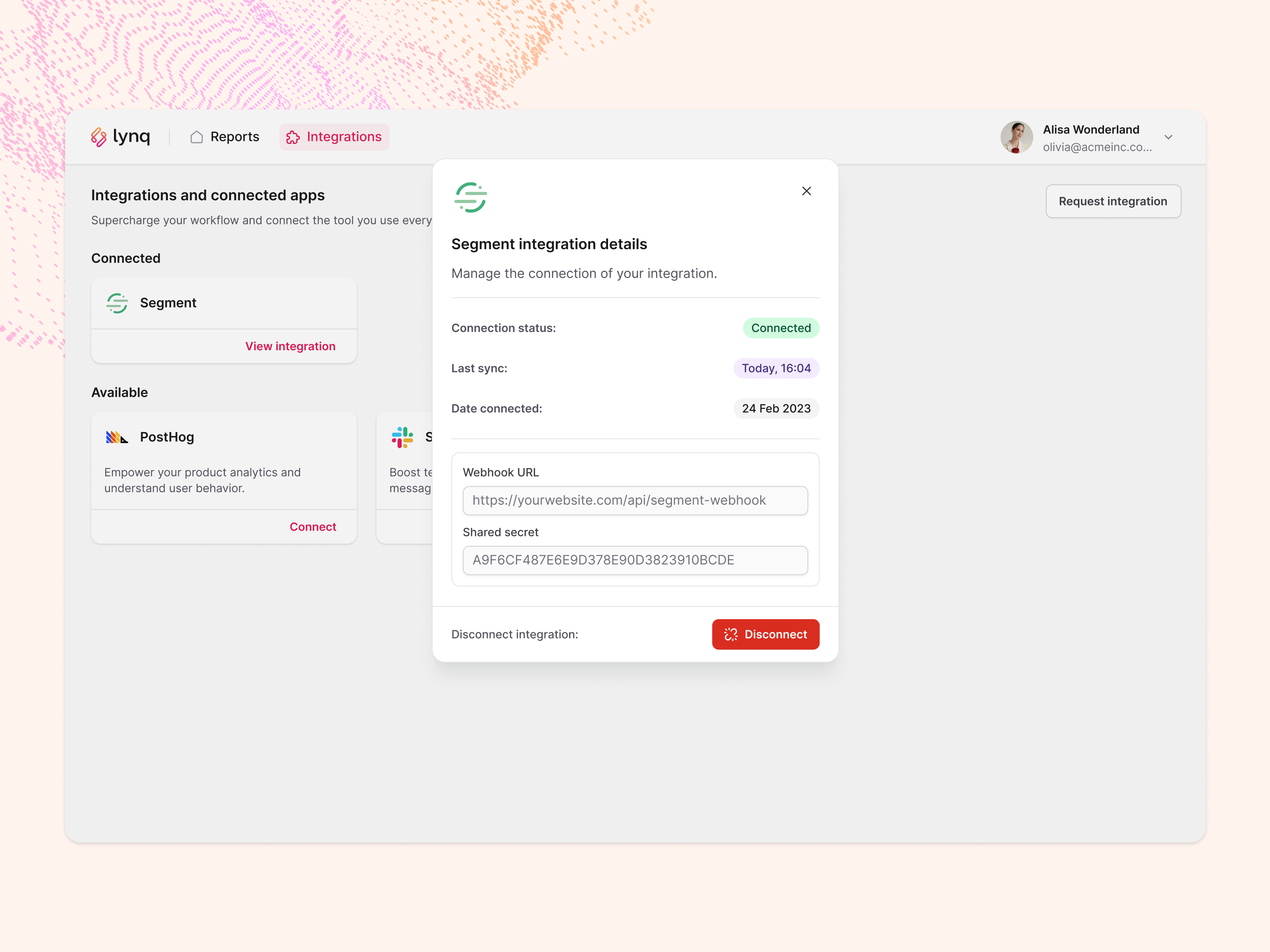The width and height of the screenshot is (1270, 952).
Task: Open View integration for Segment
Action: tap(290, 346)
